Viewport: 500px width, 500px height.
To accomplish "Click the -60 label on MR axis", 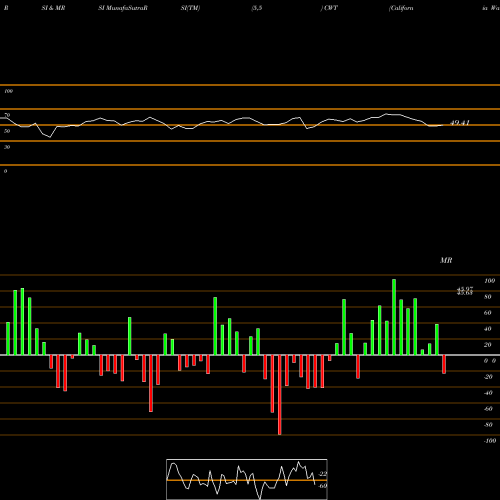I will 488,409.
